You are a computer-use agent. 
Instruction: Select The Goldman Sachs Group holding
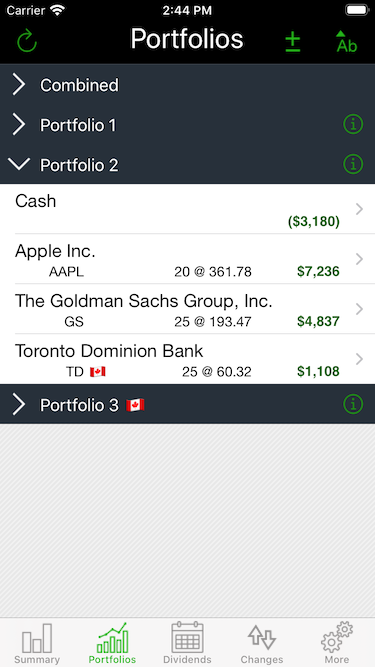(188, 309)
